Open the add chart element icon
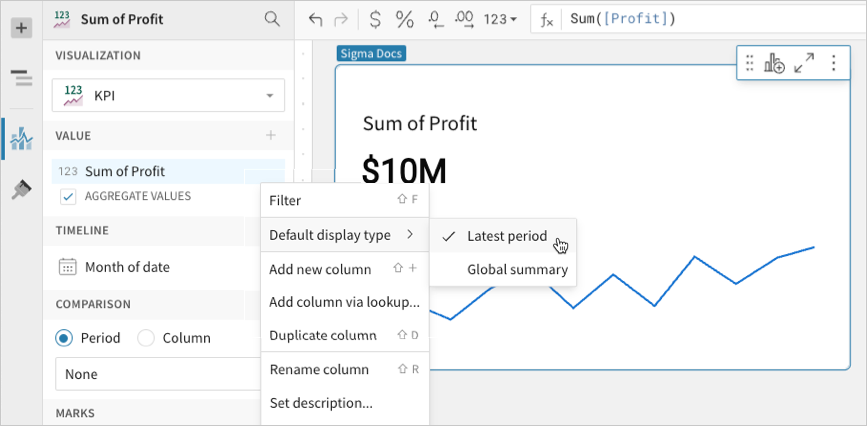 pyautogui.click(x=774, y=64)
